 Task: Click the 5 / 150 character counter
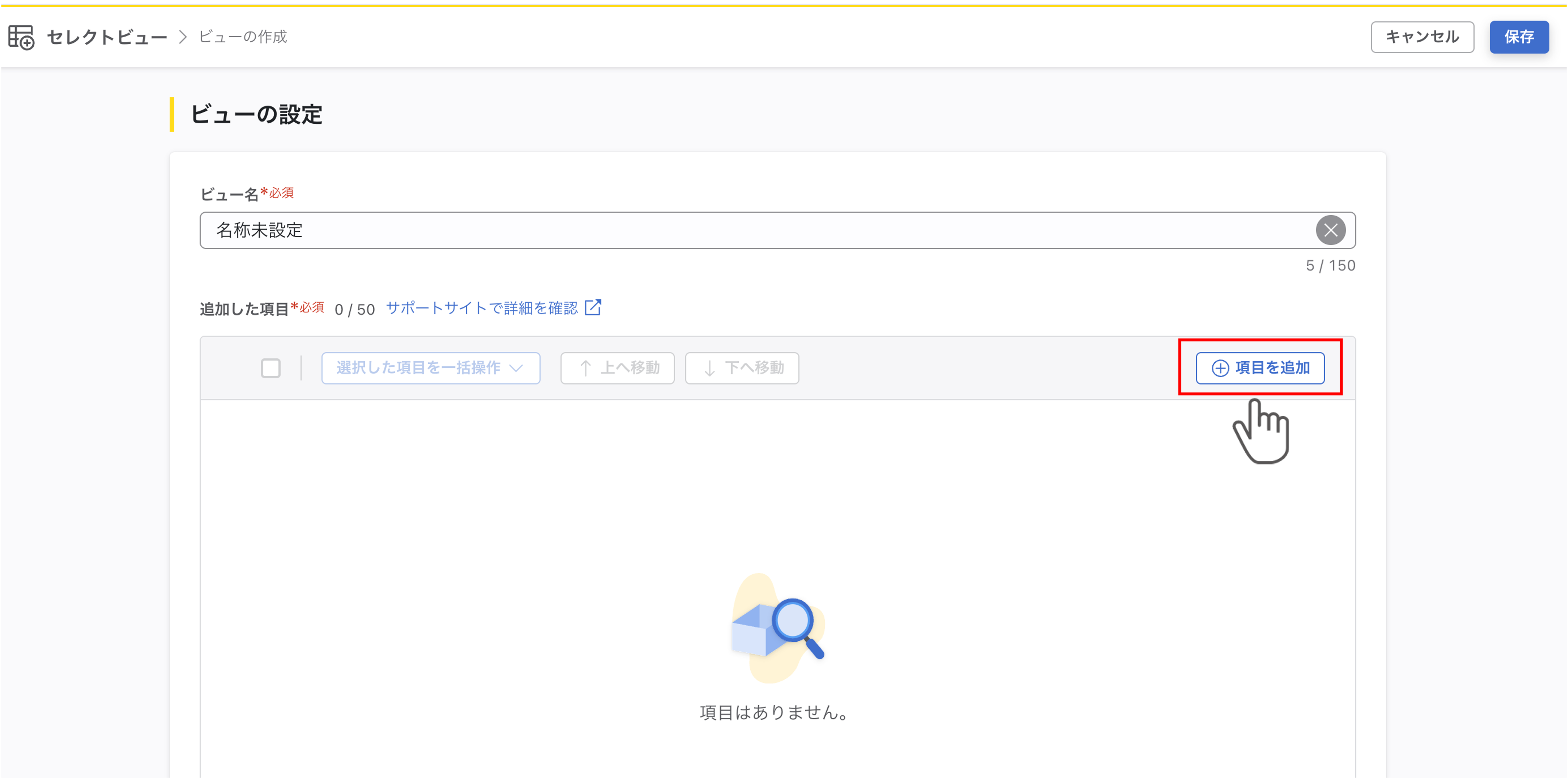click(1331, 266)
